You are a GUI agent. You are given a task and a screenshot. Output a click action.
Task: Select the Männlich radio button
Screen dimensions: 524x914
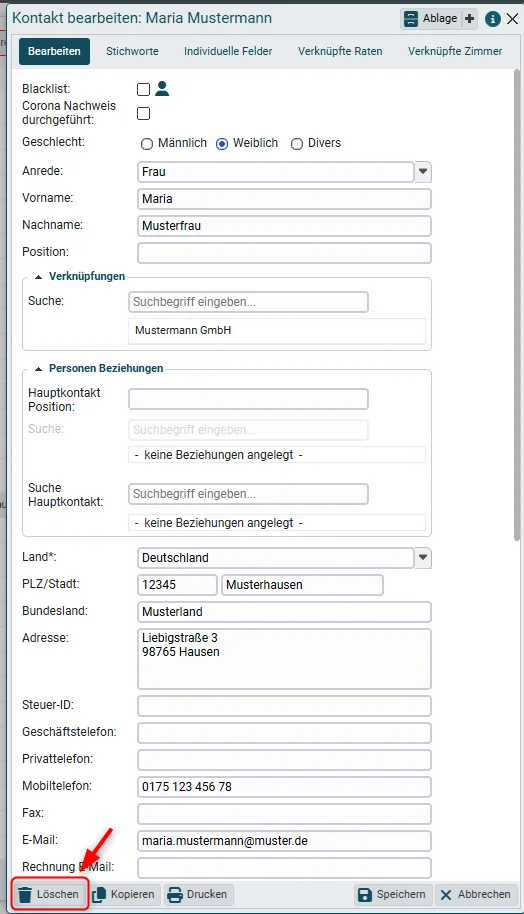[147, 143]
